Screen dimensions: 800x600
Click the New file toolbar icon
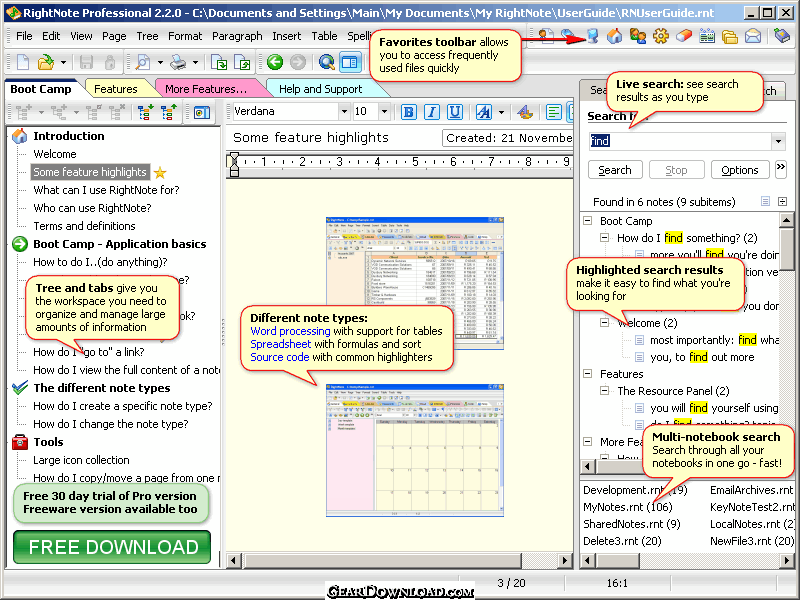23,62
